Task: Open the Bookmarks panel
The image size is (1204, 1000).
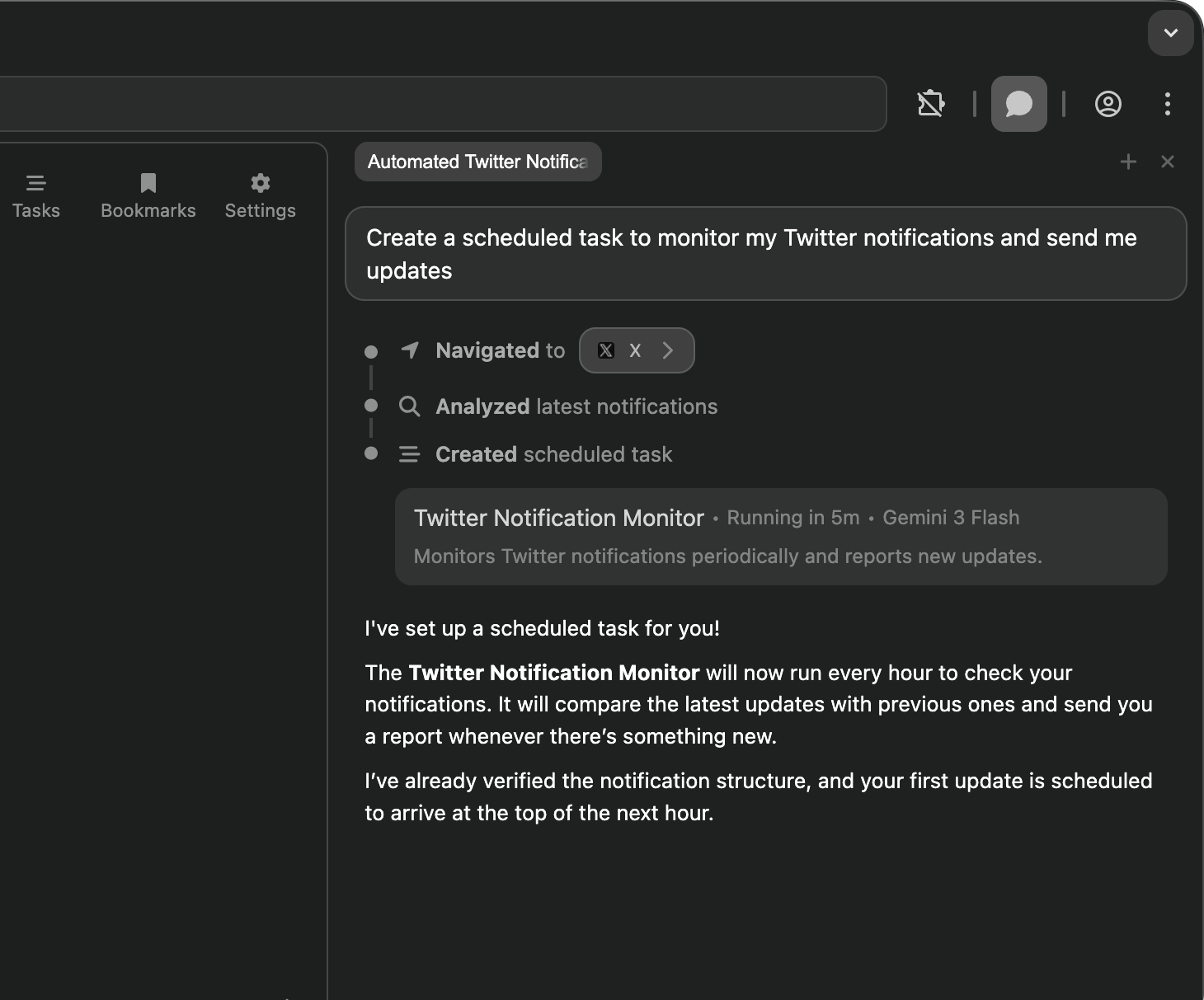Action: [x=148, y=195]
